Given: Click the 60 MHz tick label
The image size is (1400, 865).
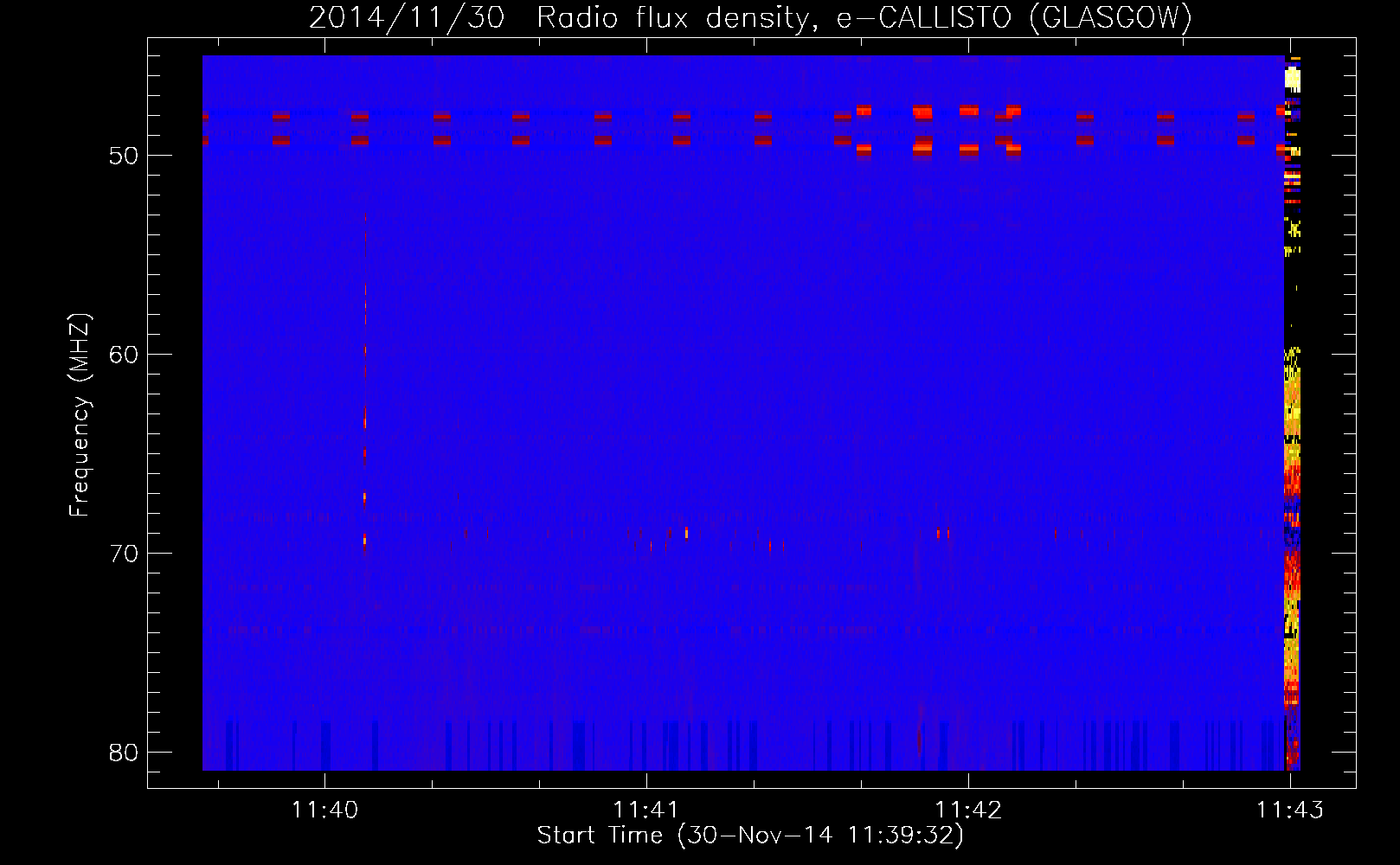Looking at the screenshot, I should point(124,355).
